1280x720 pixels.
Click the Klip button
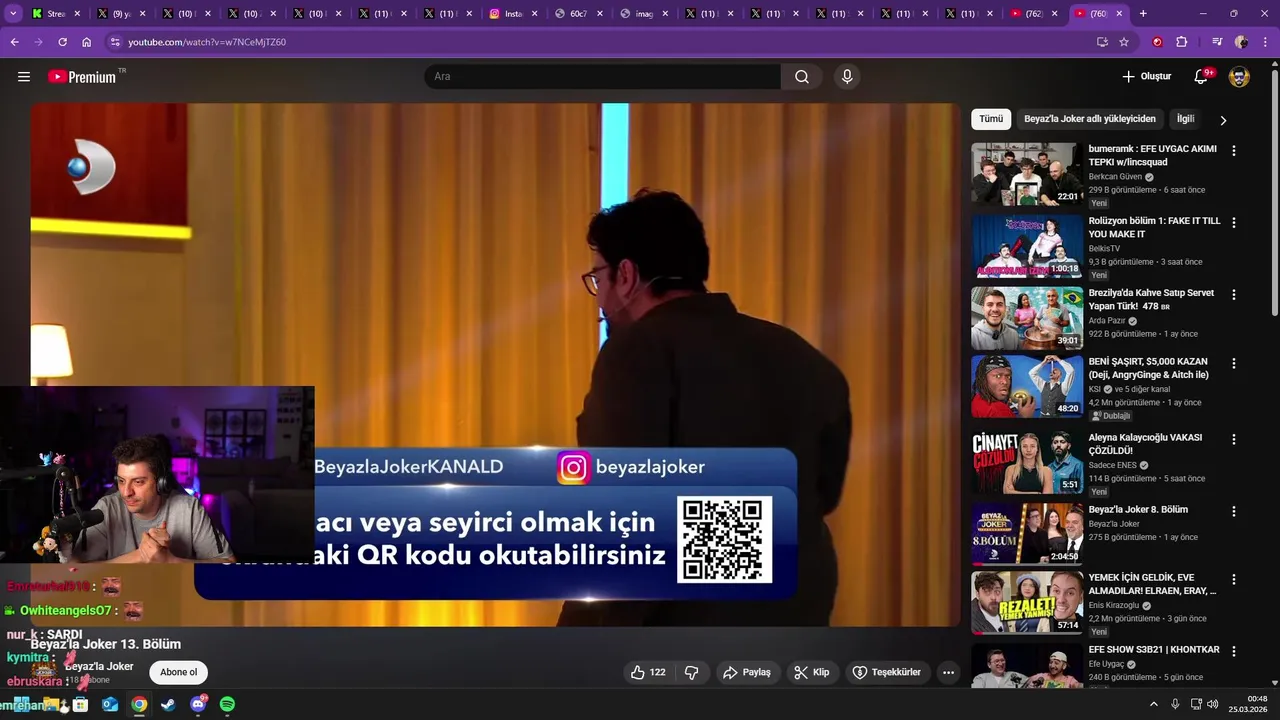pos(811,672)
